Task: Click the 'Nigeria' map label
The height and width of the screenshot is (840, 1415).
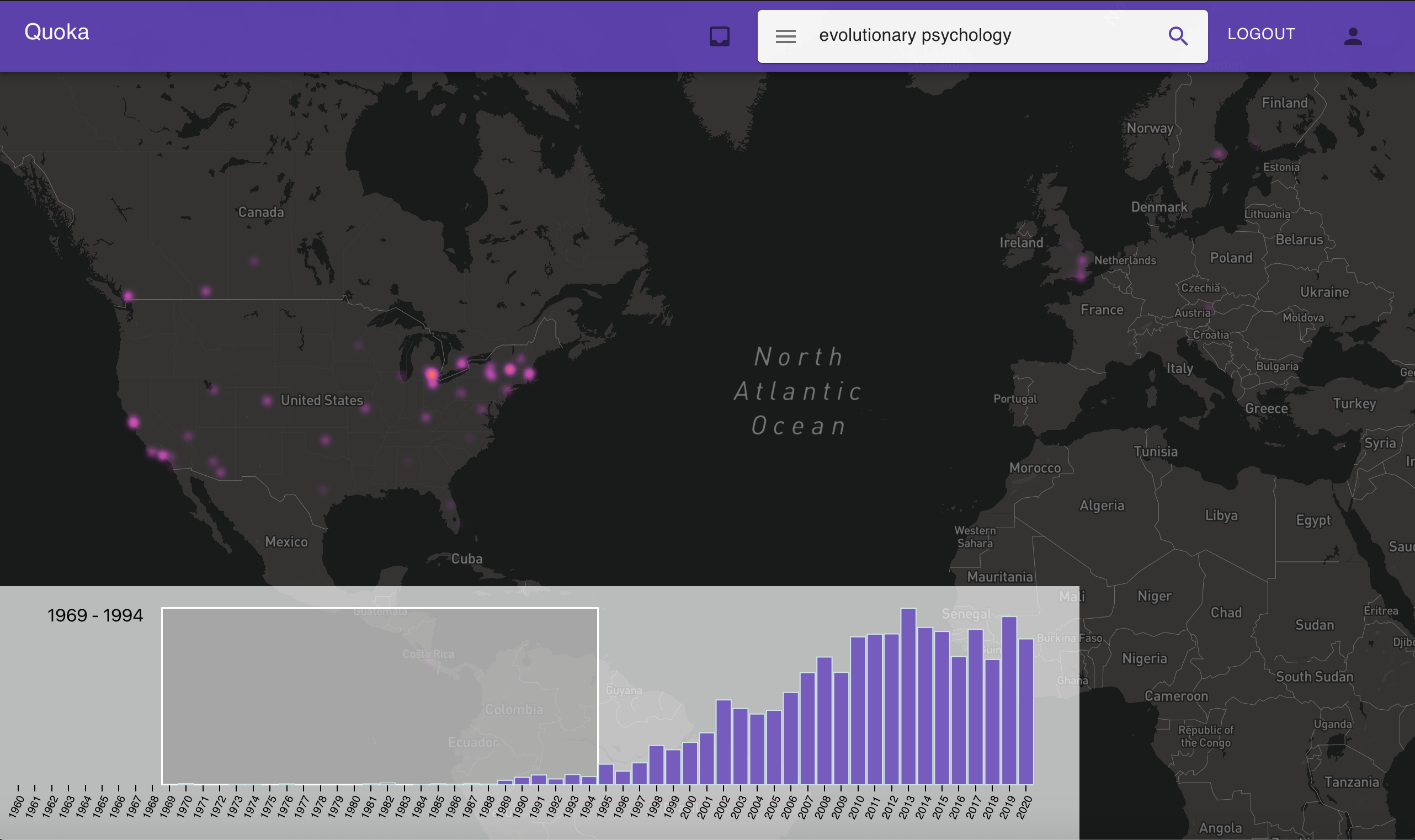Action: point(1145,659)
